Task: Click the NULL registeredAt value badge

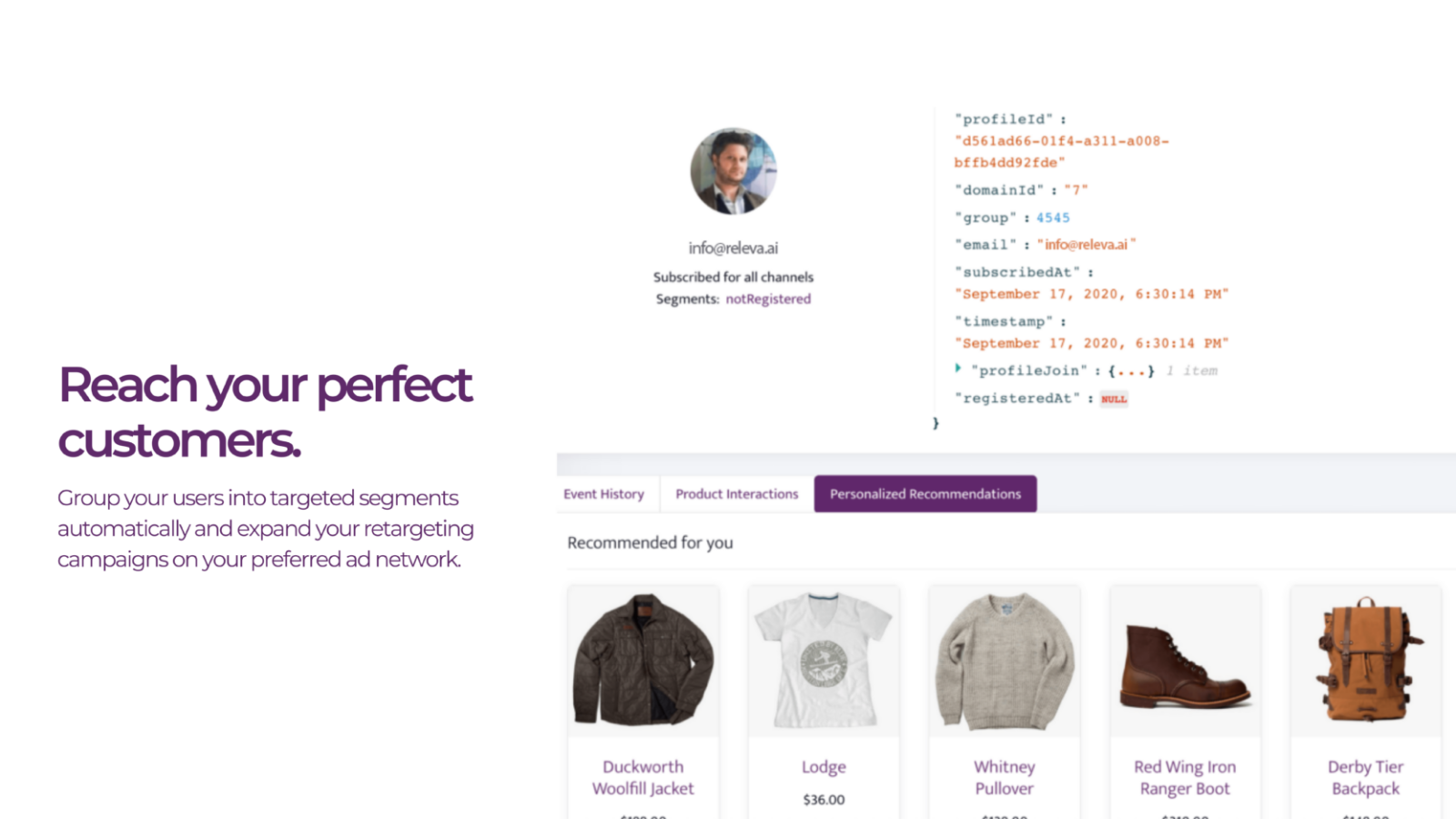Action: [x=1114, y=399]
